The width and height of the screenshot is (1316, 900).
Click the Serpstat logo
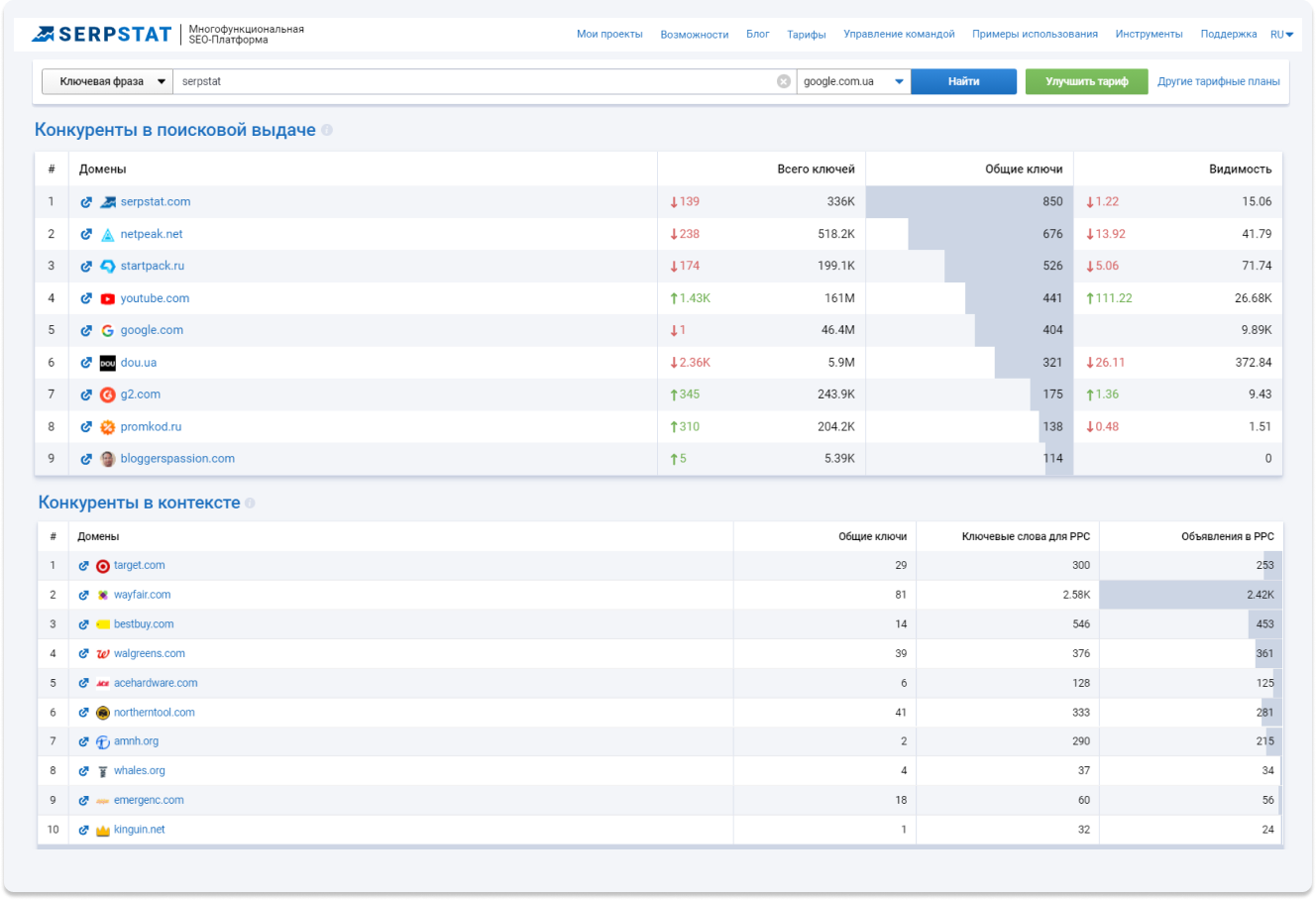[102, 35]
